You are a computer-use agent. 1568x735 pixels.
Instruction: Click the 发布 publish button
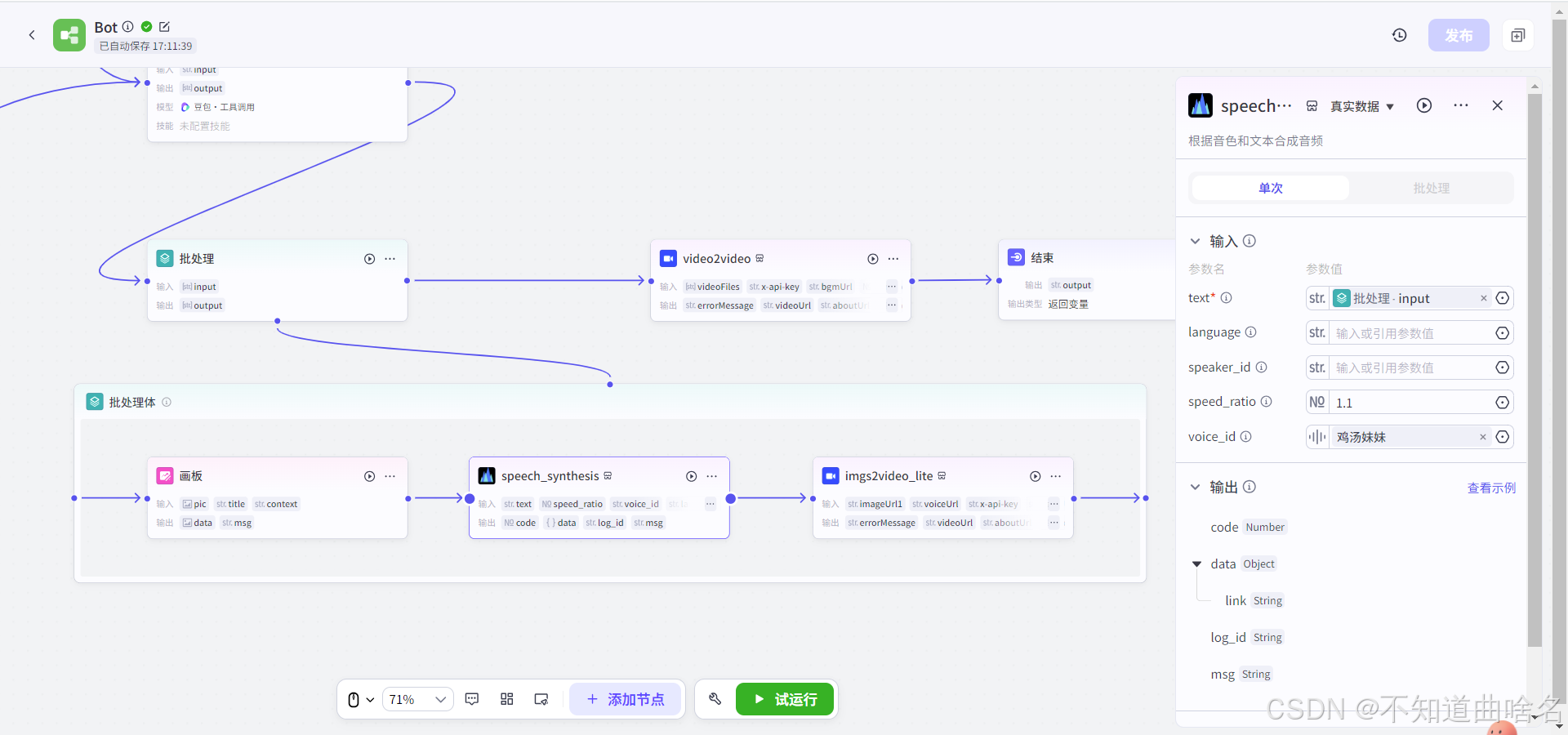[1459, 35]
